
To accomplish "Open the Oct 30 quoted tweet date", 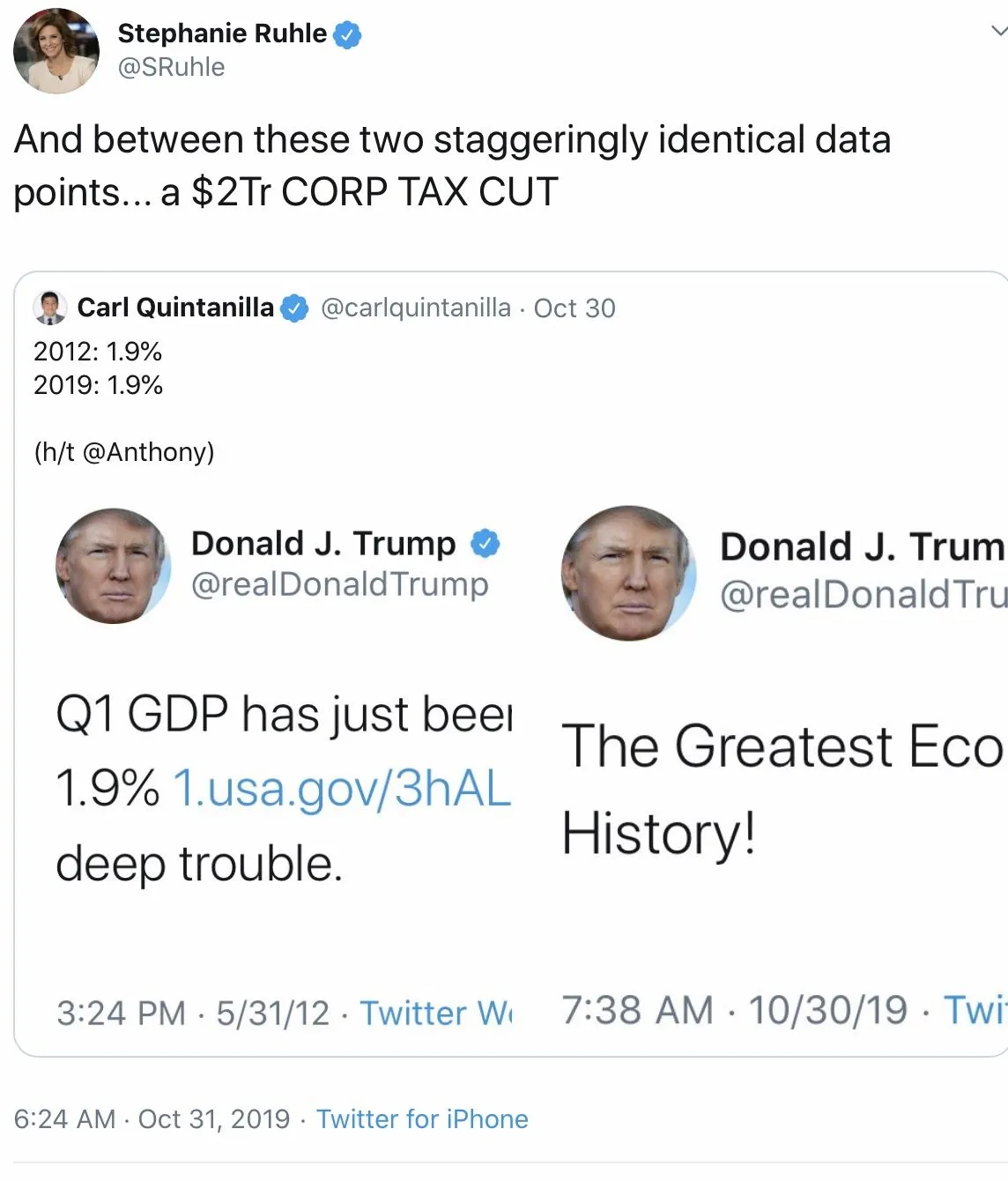I will point(574,308).
